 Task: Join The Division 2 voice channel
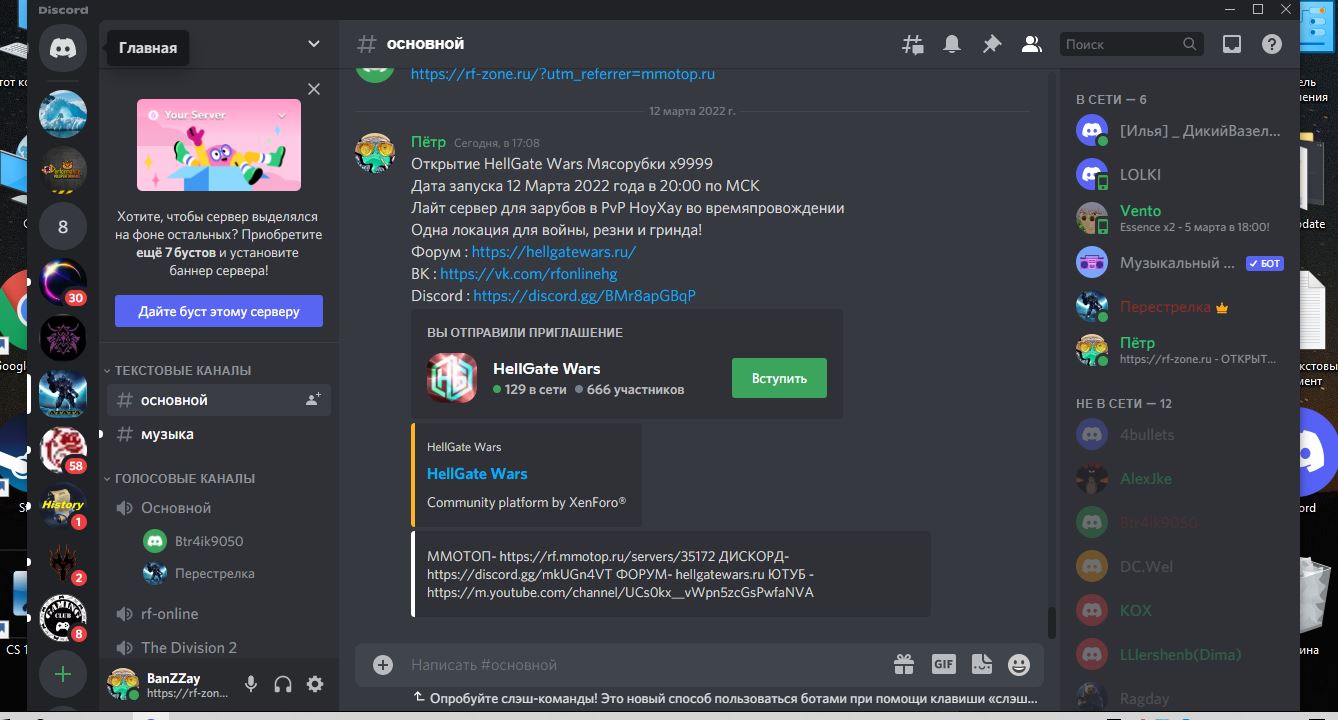pyautogui.click(x=219, y=647)
